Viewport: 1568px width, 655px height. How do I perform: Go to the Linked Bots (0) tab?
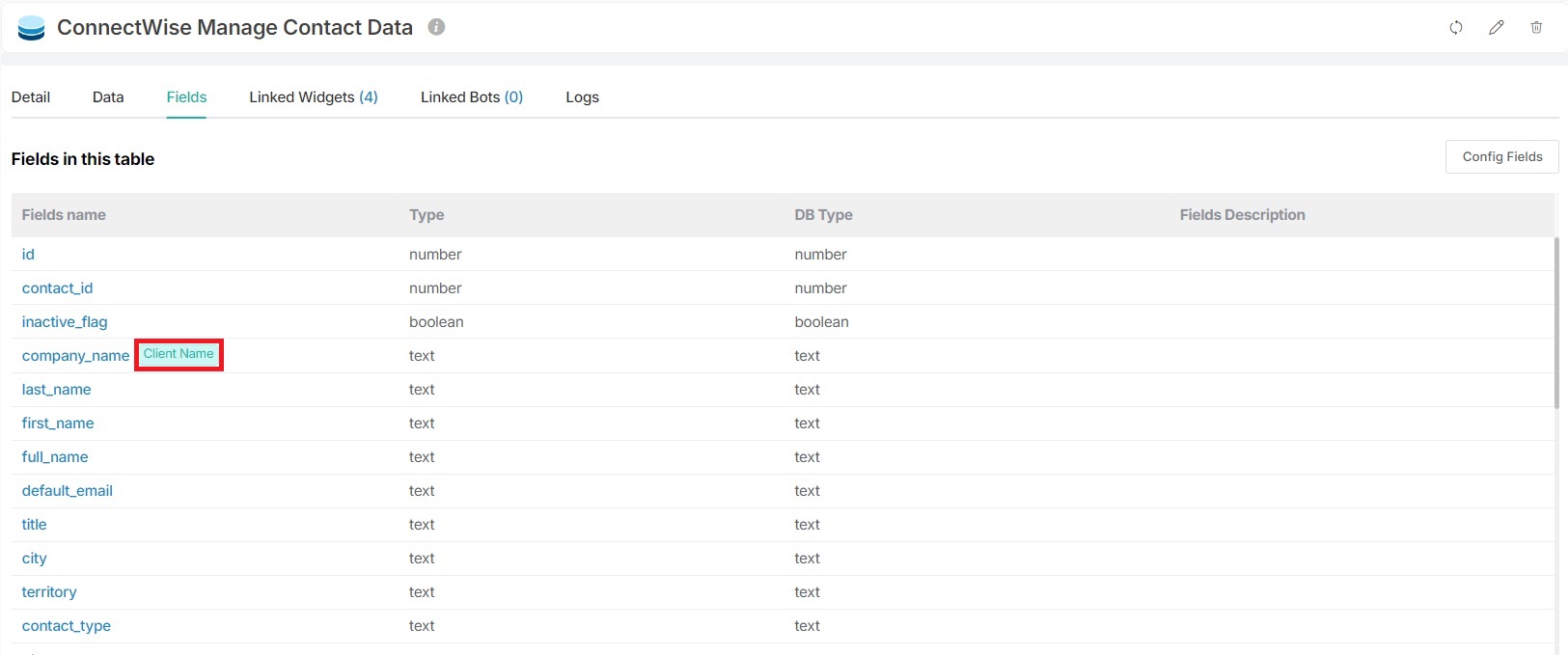(472, 96)
